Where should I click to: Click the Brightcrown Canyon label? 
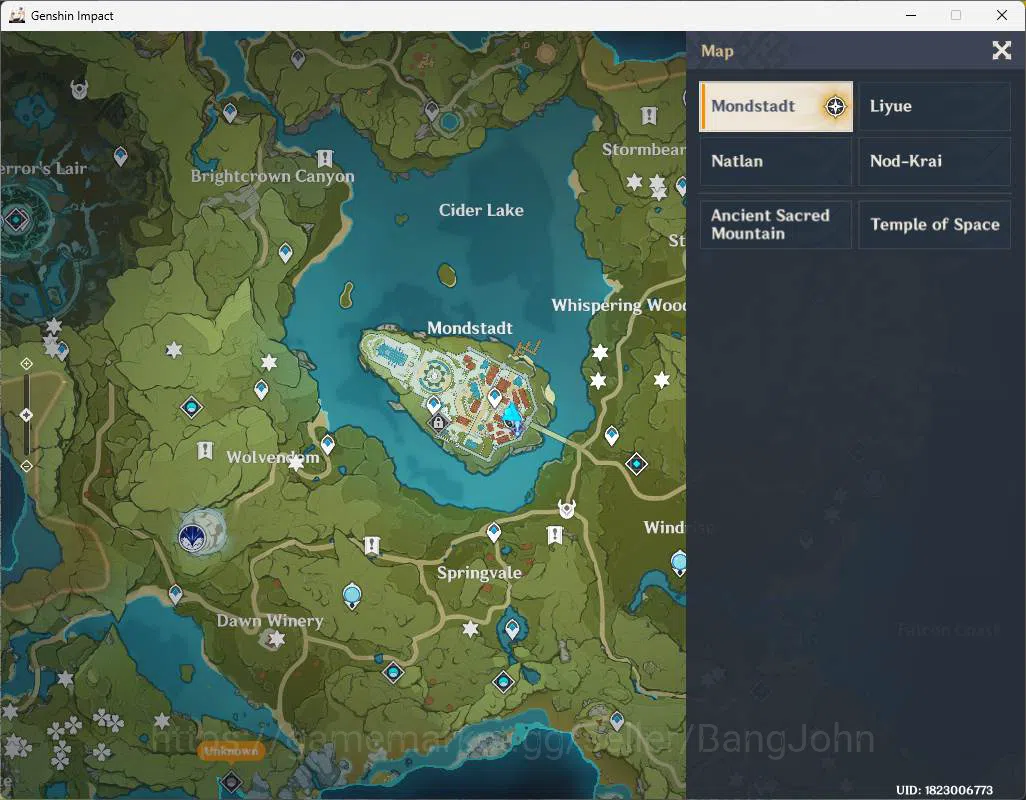(272, 176)
